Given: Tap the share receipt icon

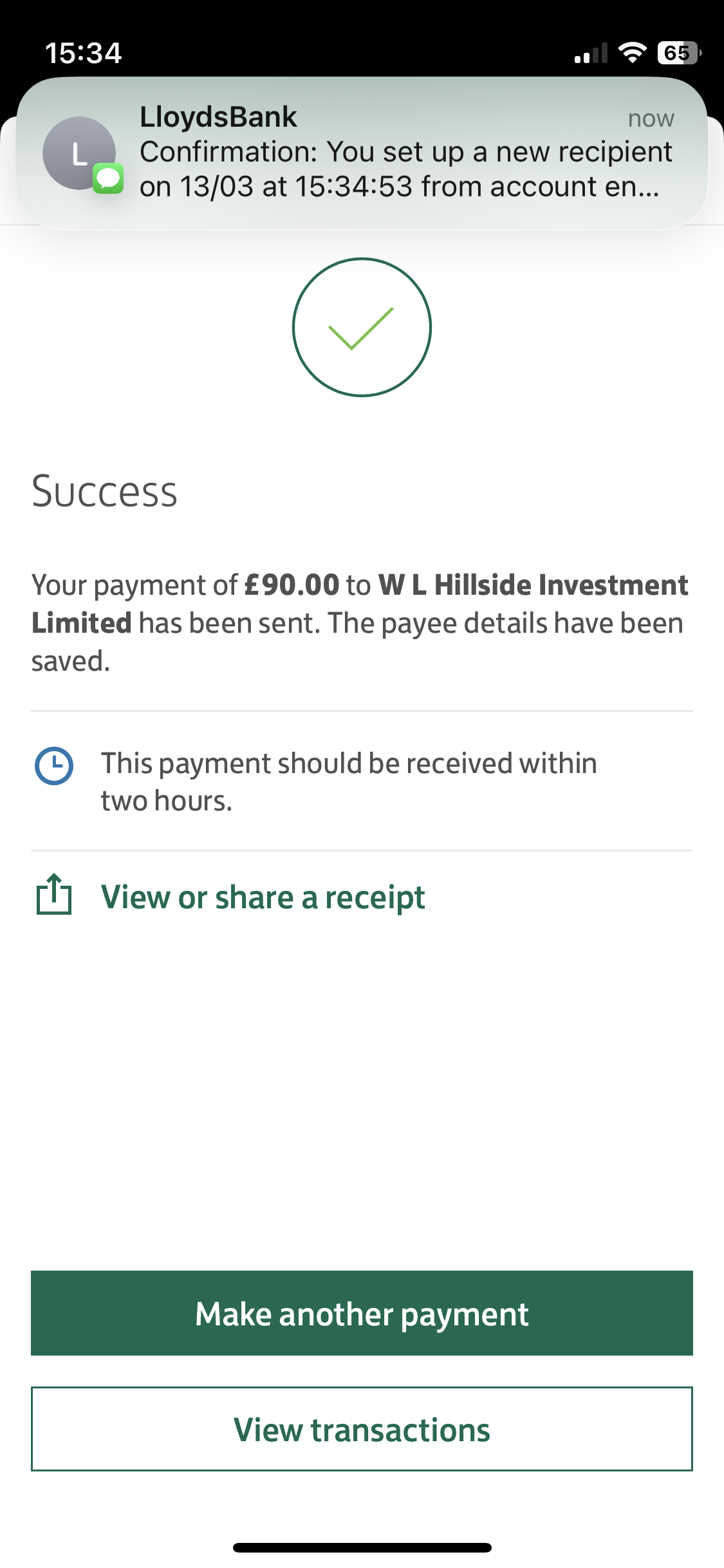Looking at the screenshot, I should pyautogui.click(x=54, y=895).
